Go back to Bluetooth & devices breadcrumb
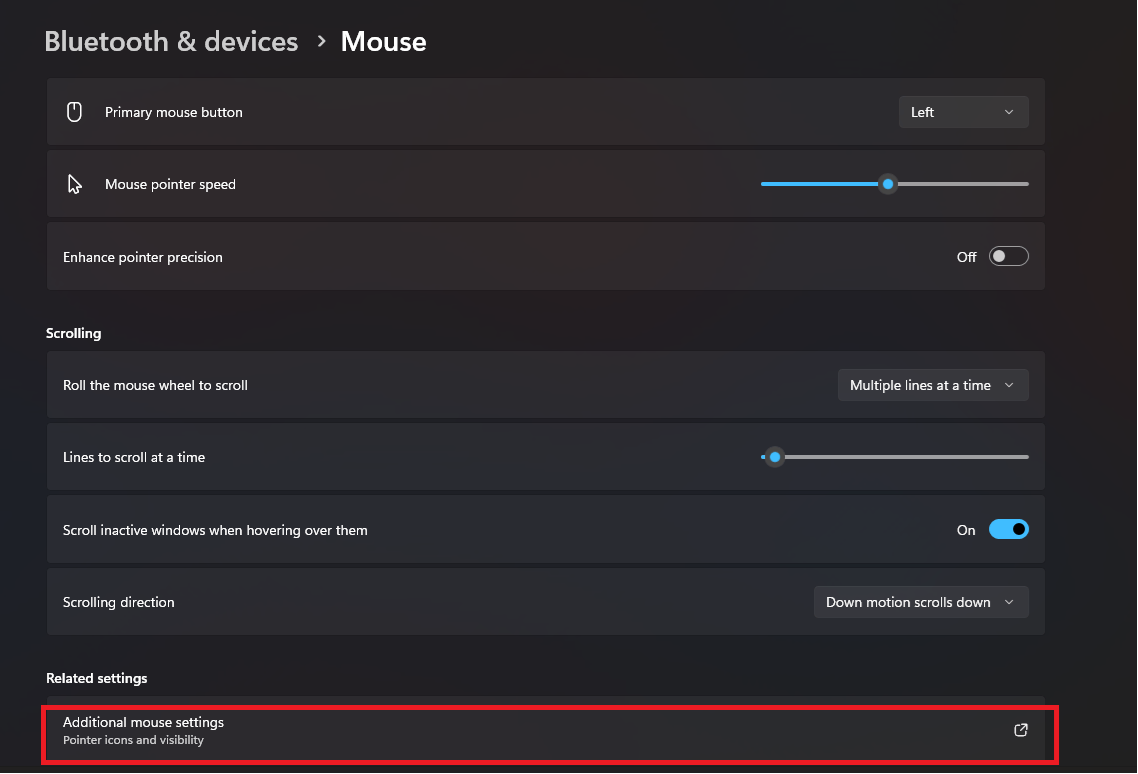 point(170,41)
